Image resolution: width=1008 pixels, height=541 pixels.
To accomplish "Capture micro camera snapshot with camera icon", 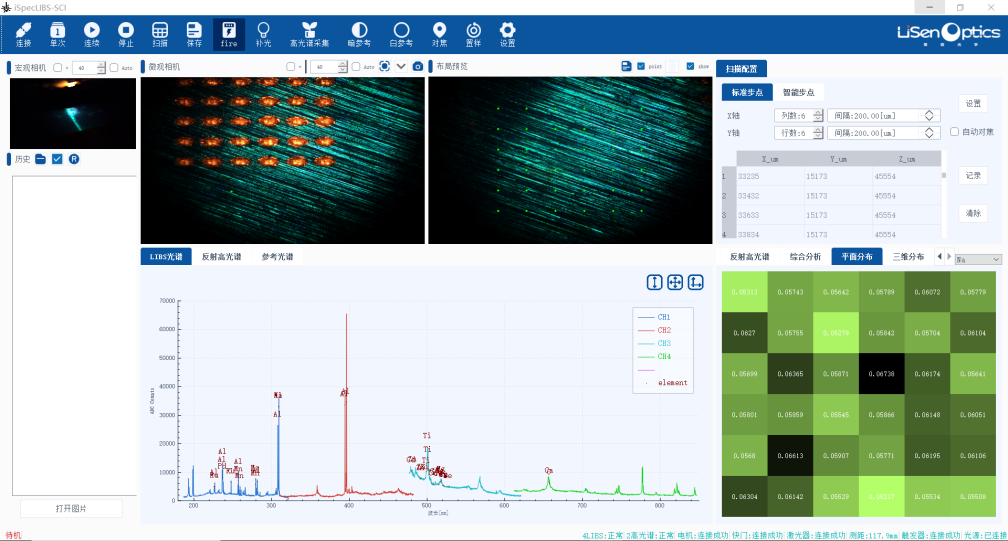I will (x=418, y=67).
